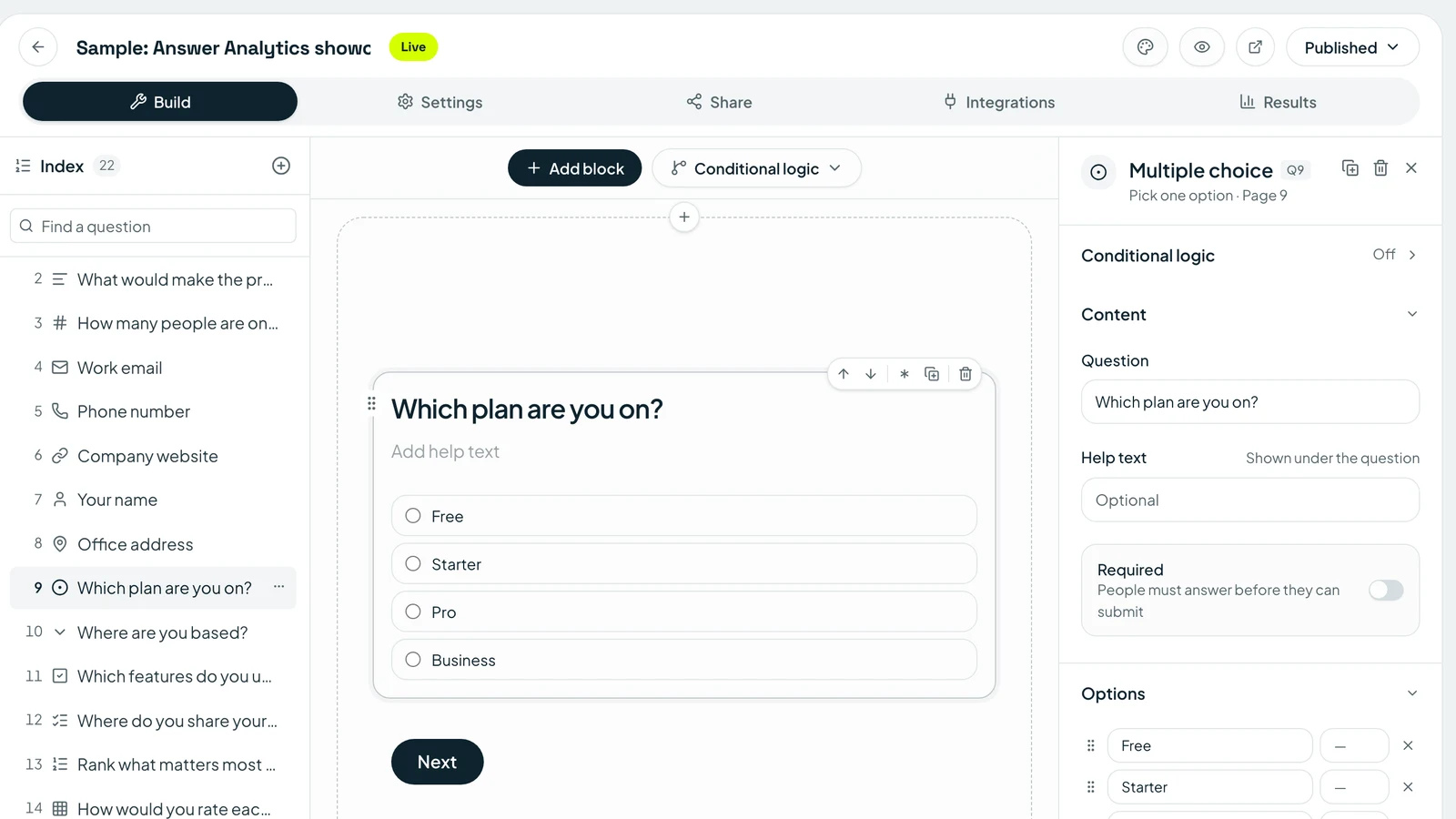Screen dimensions: 1456x819
Task: Edit the Free option value field
Action: tap(1354, 745)
